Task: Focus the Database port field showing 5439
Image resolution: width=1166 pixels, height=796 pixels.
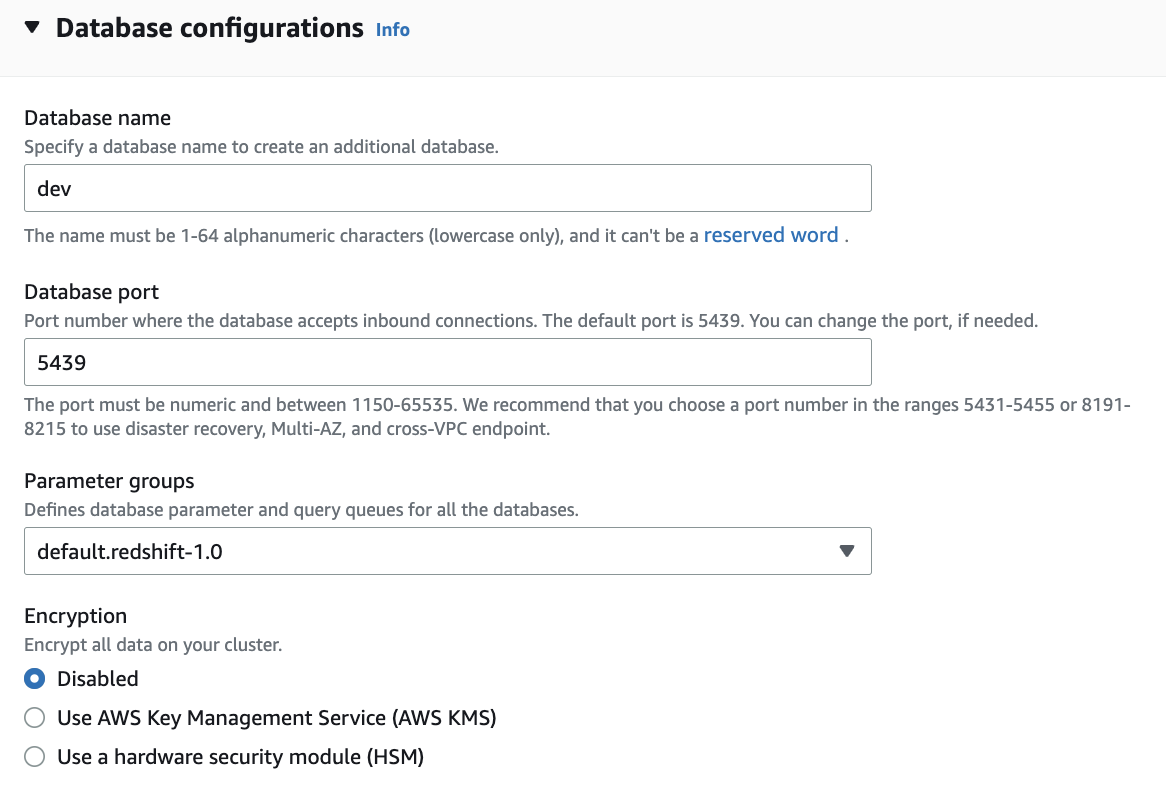Action: point(447,362)
